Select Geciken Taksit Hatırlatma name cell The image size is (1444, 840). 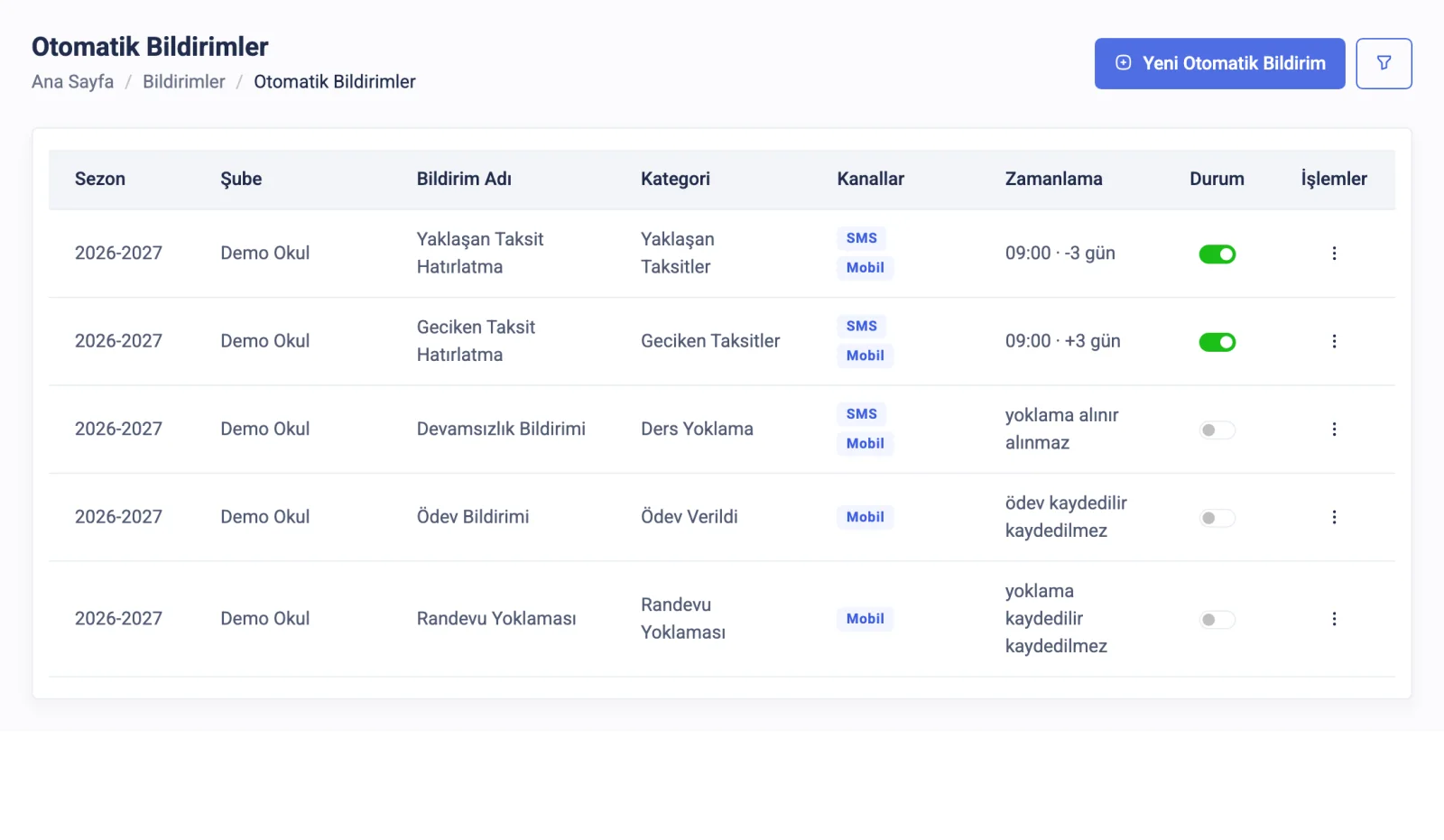477,341
